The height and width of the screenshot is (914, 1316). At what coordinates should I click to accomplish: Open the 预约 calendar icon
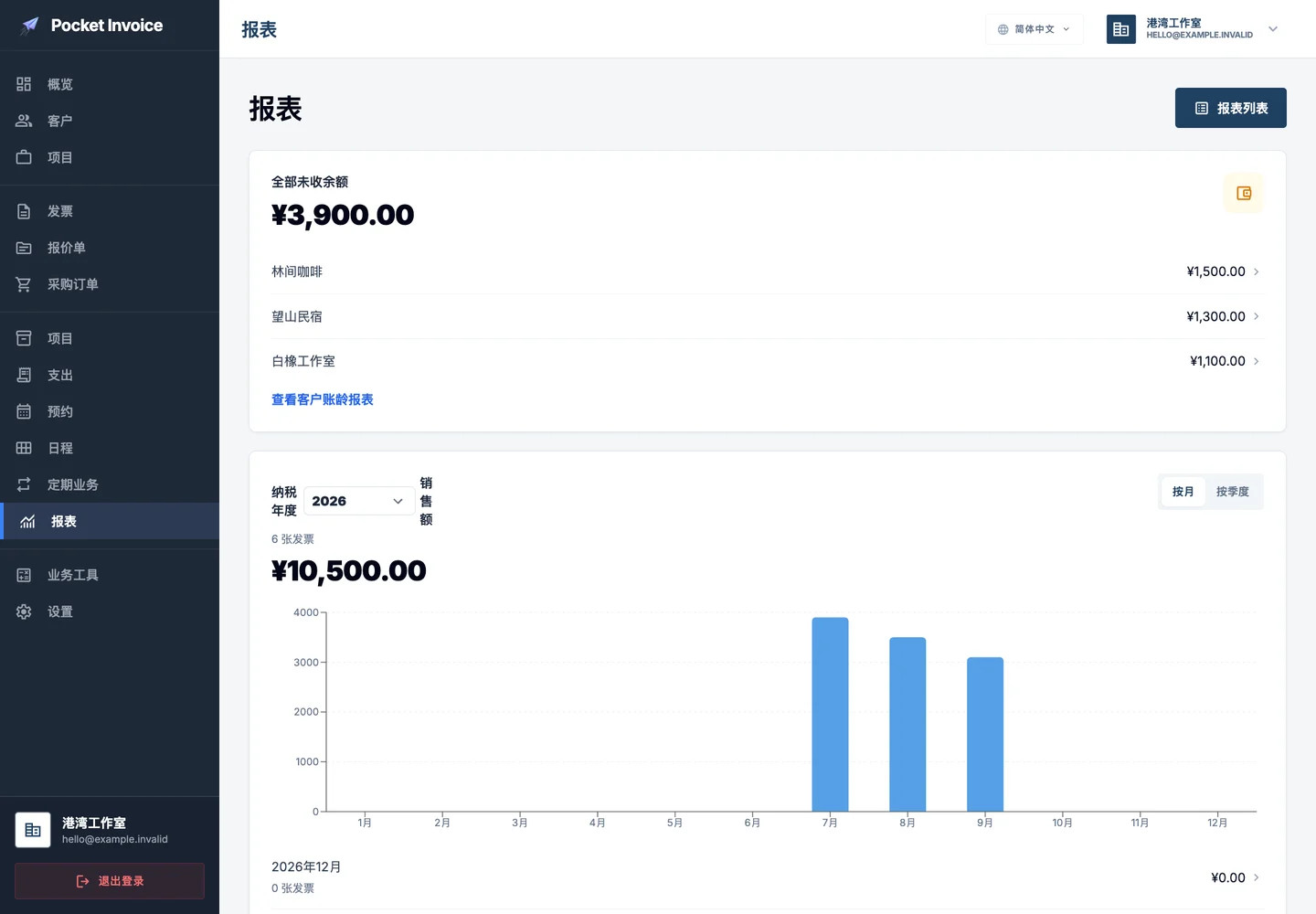click(24, 411)
